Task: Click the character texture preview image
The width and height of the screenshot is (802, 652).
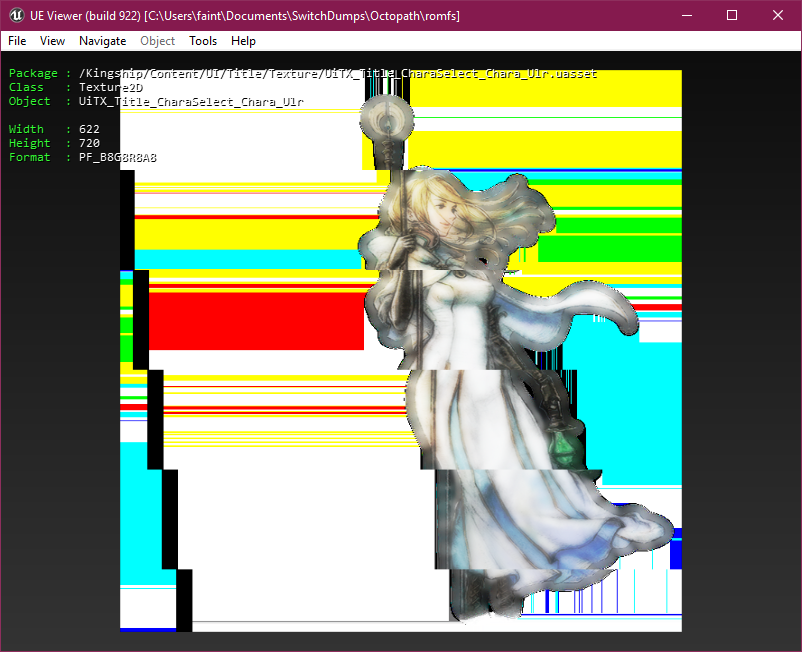Action: pyautogui.click(x=401, y=351)
